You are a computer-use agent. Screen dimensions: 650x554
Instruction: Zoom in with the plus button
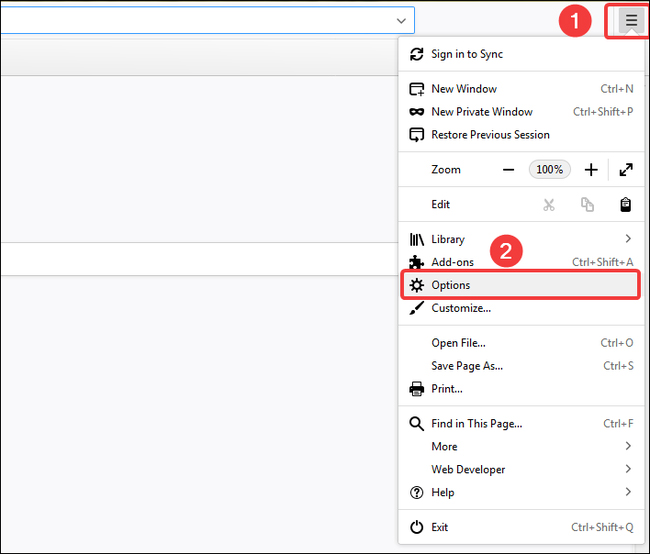[x=591, y=170]
